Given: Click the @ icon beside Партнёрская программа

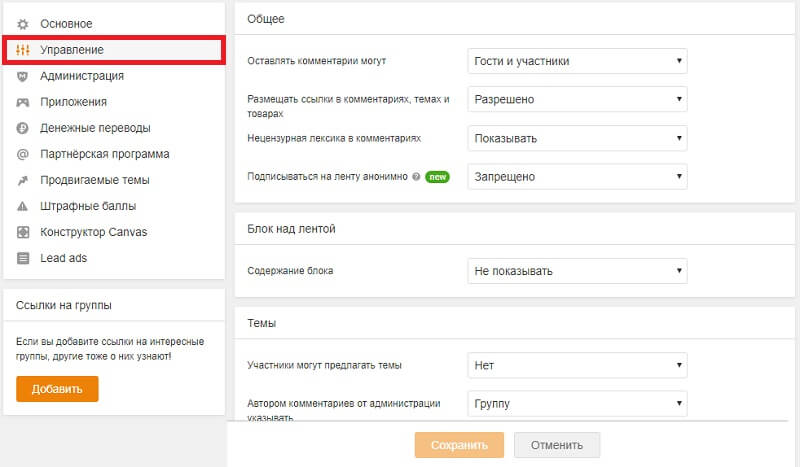Looking at the screenshot, I should tap(23, 154).
